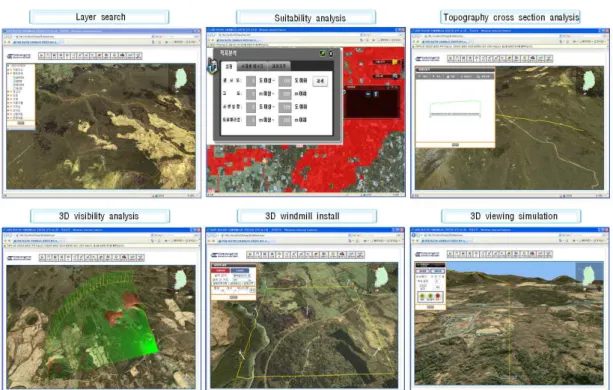Select the browser tab in the Layer search window
This screenshot has height=390, width=613.
coord(37,42)
